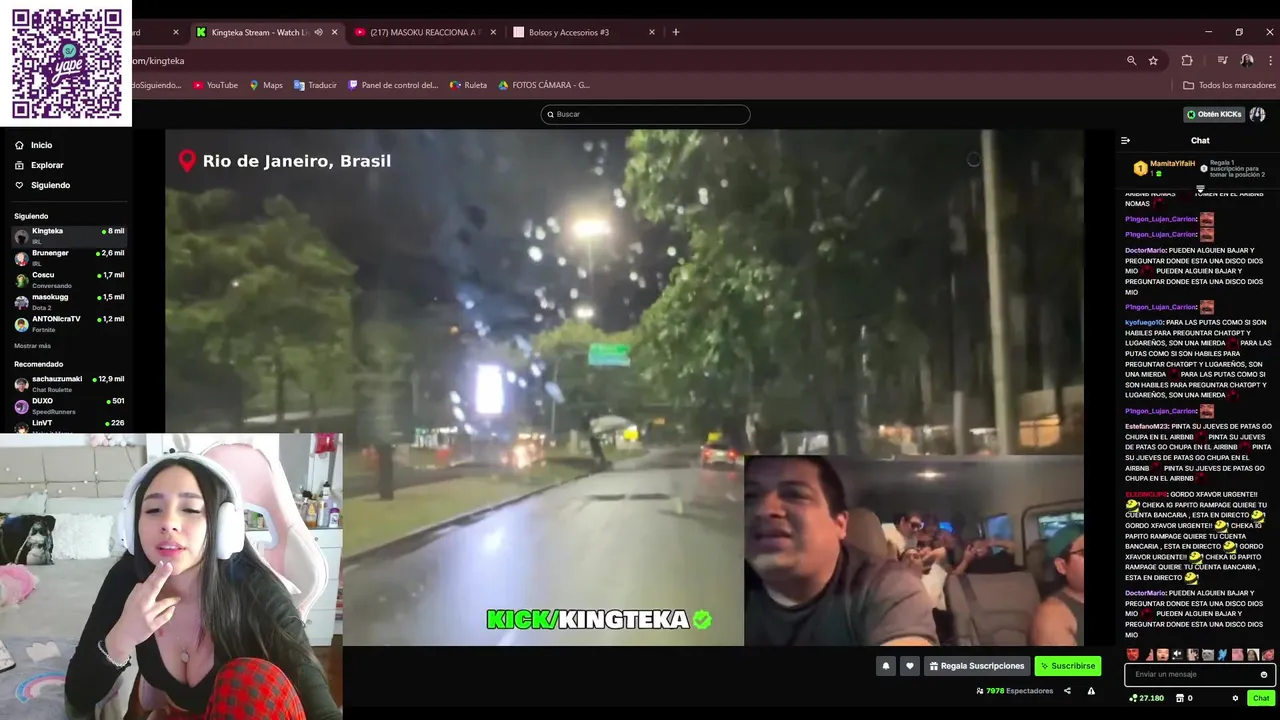Send message with Chat button
The image size is (1280, 720).
1261,698
